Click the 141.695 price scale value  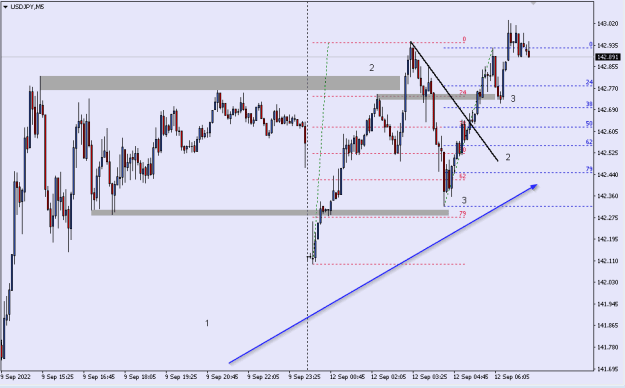tap(607, 368)
